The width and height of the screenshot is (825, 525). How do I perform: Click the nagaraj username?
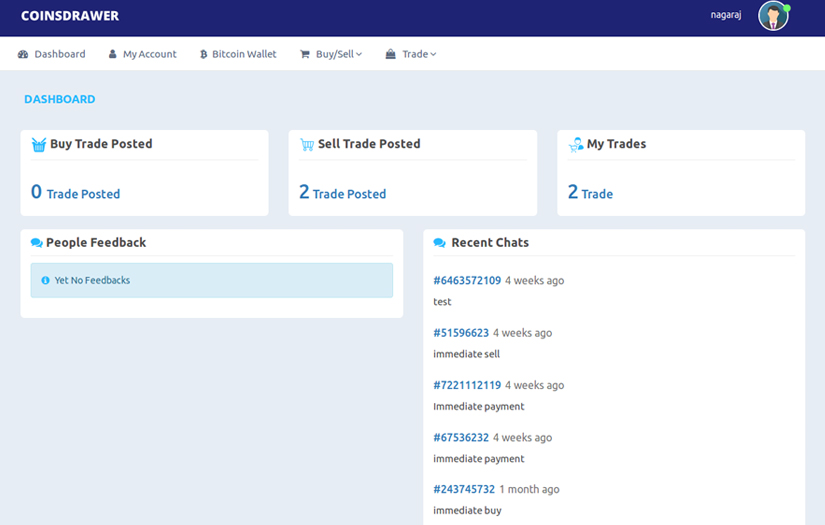[726, 15]
